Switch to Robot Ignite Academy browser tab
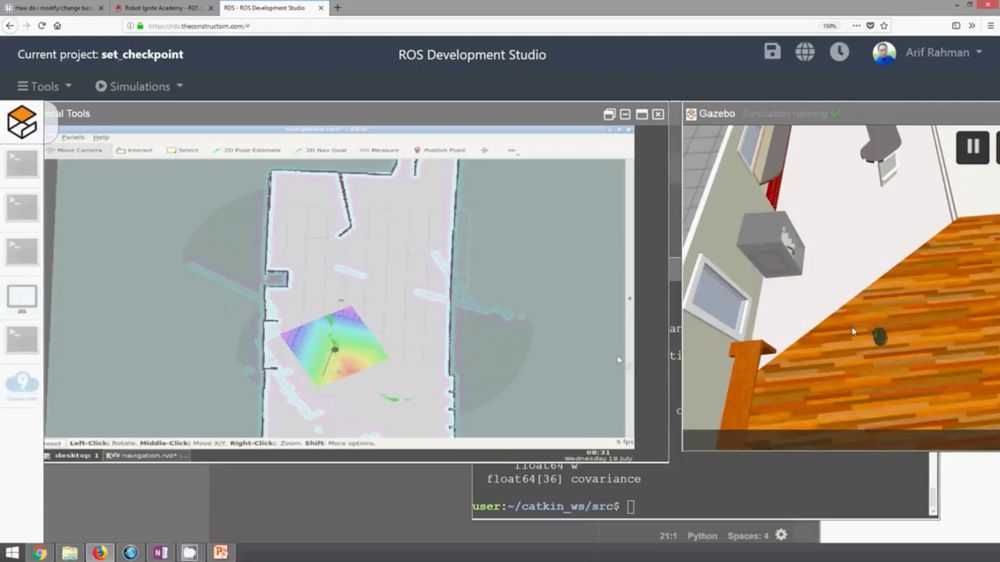This screenshot has height=562, width=1000. (163, 8)
